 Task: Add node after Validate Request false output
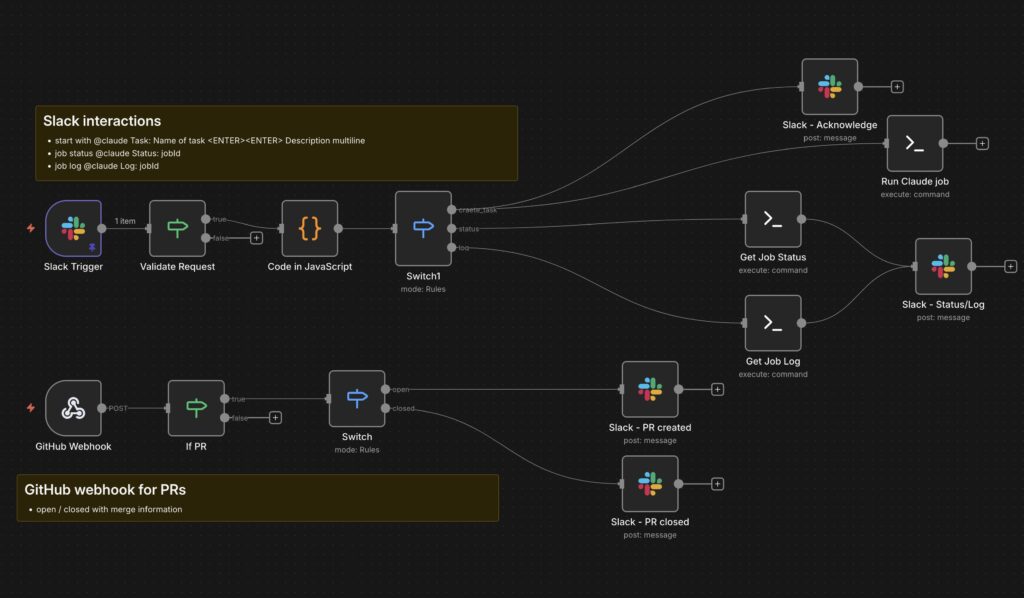(x=256, y=238)
